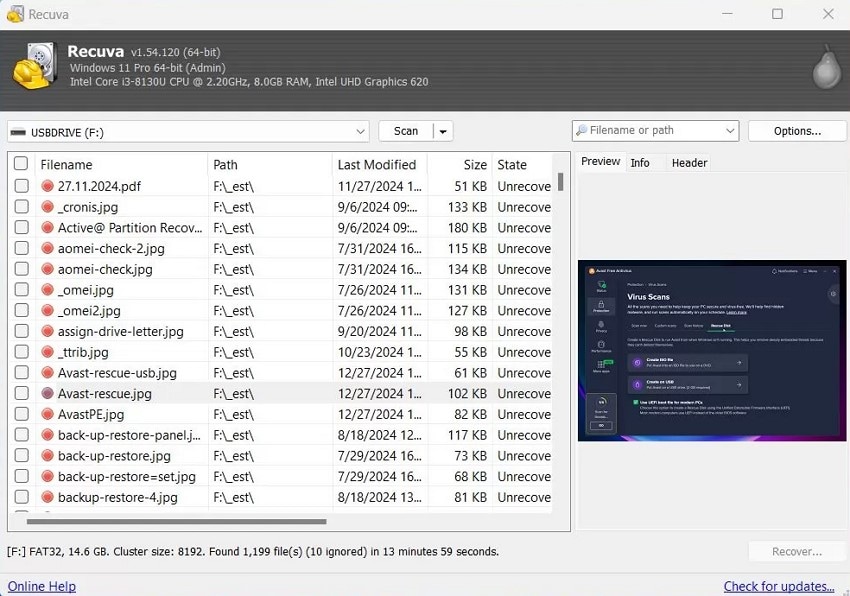This screenshot has height=596, width=850.
Task: Click the Avast preview image thumbnail
Action: (711, 350)
